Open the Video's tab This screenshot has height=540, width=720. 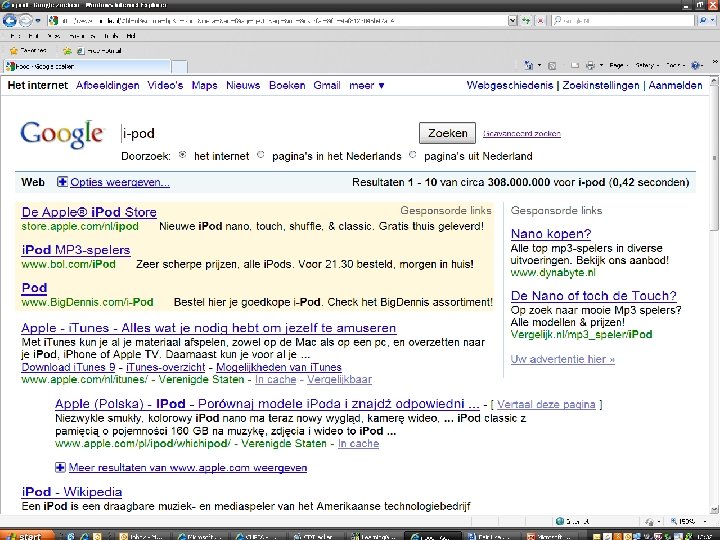point(165,85)
